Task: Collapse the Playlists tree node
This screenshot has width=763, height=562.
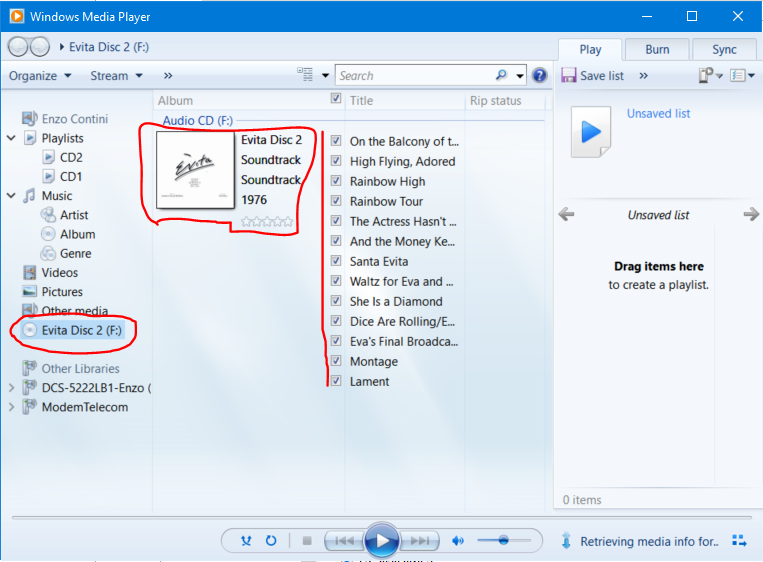Action: coord(11,138)
